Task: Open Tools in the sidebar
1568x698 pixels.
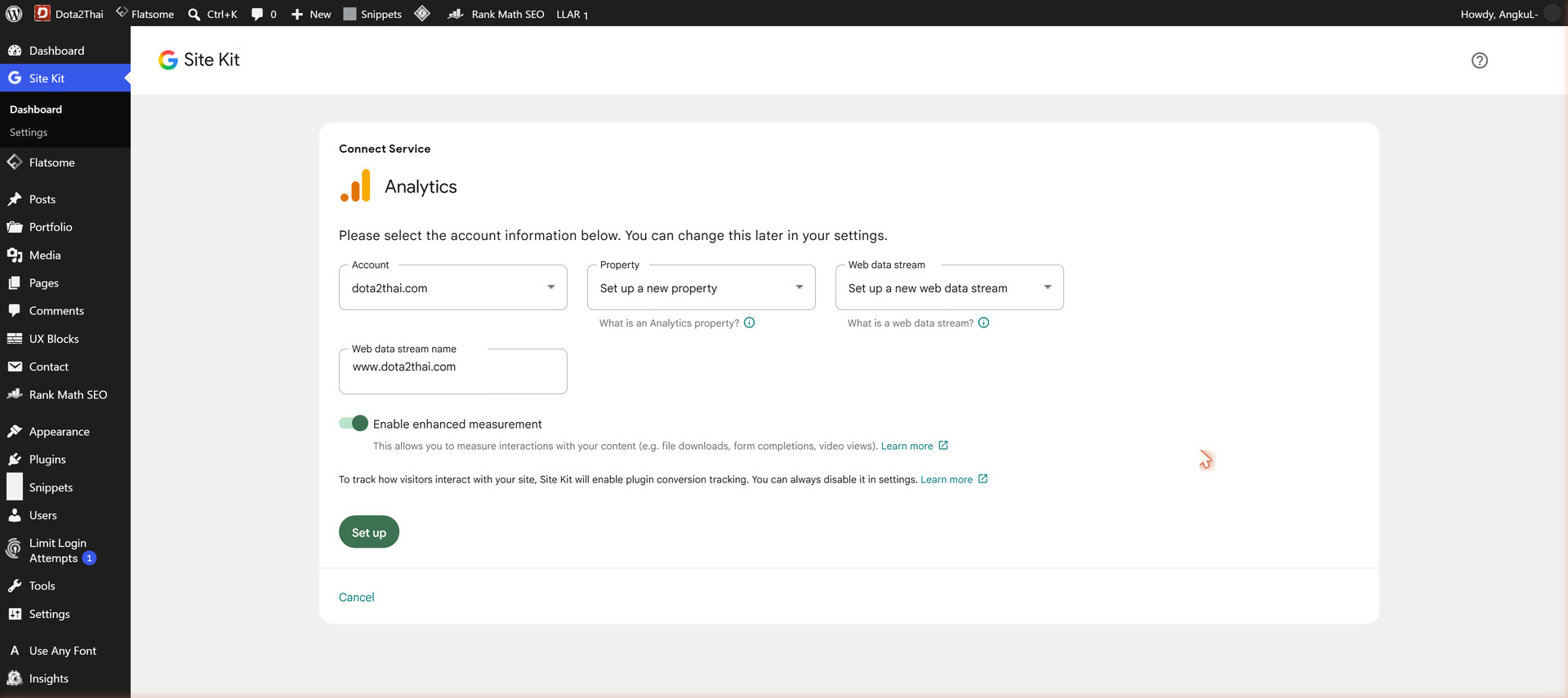Action: pos(65,585)
